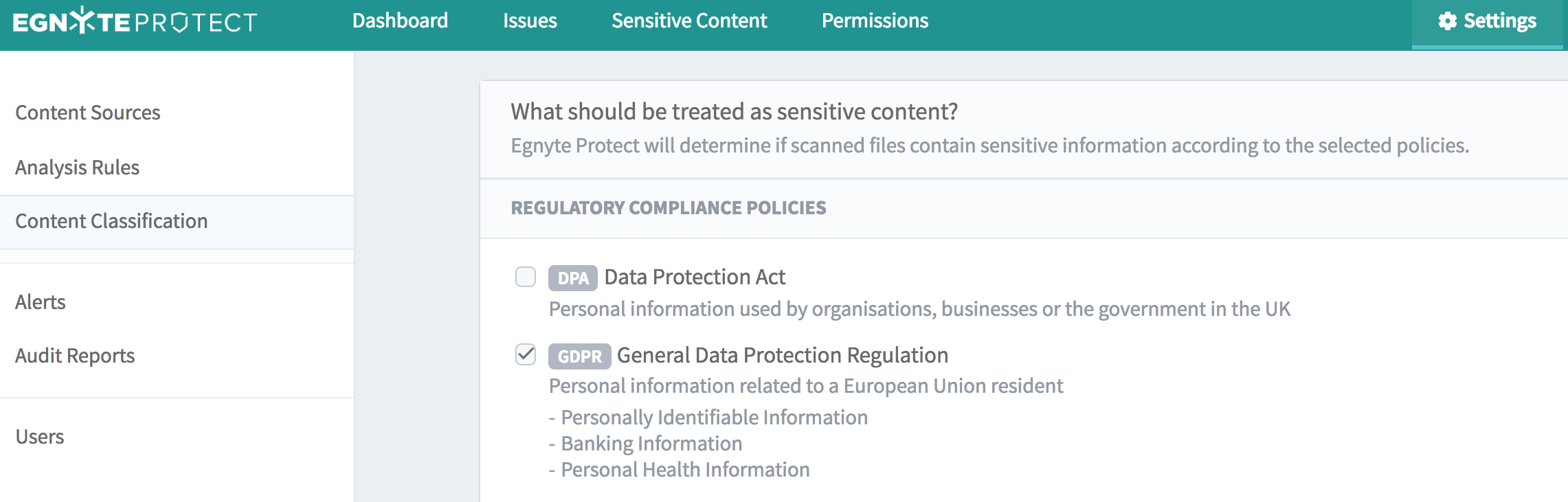
Task: Uncheck the General Data Protection Regulation checkbox
Action: (x=526, y=355)
